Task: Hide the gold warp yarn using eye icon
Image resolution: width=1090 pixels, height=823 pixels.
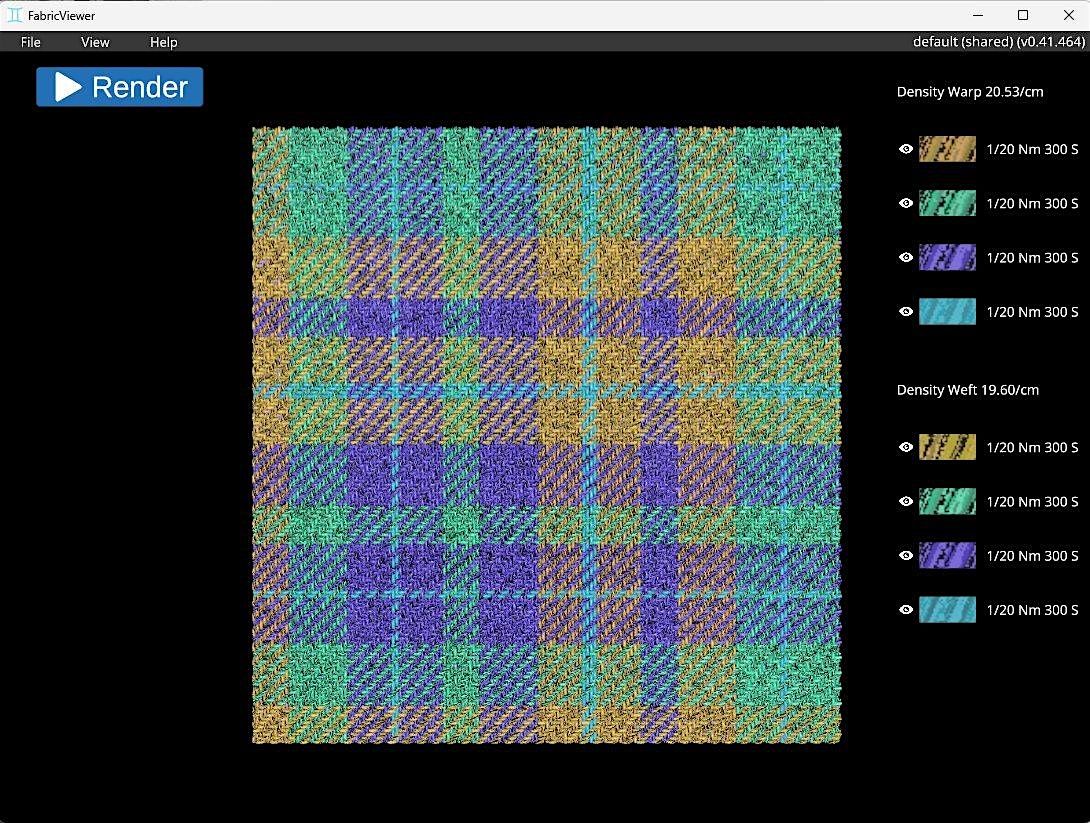Action: [x=906, y=149]
